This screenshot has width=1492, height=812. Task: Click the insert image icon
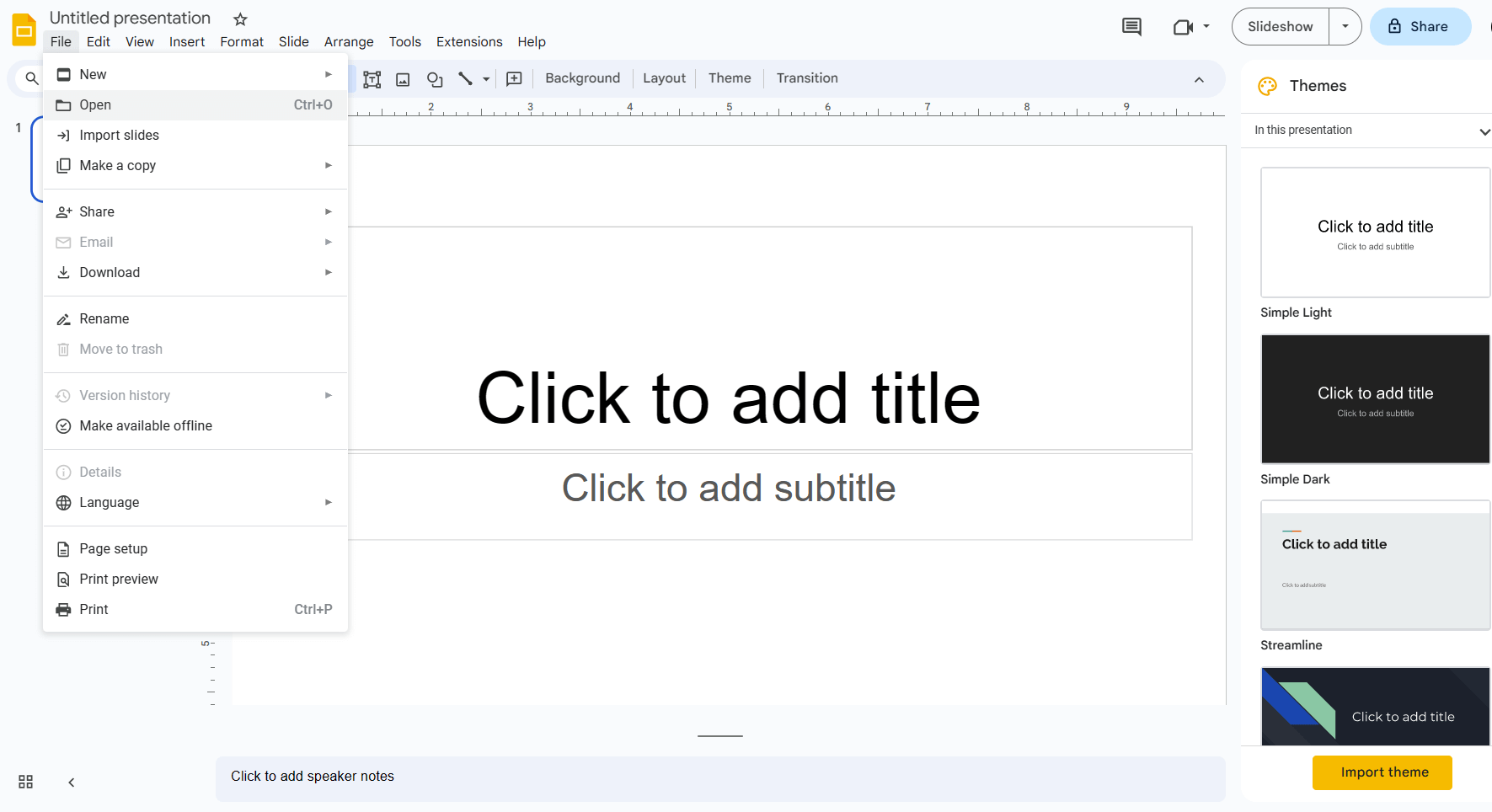click(x=403, y=79)
